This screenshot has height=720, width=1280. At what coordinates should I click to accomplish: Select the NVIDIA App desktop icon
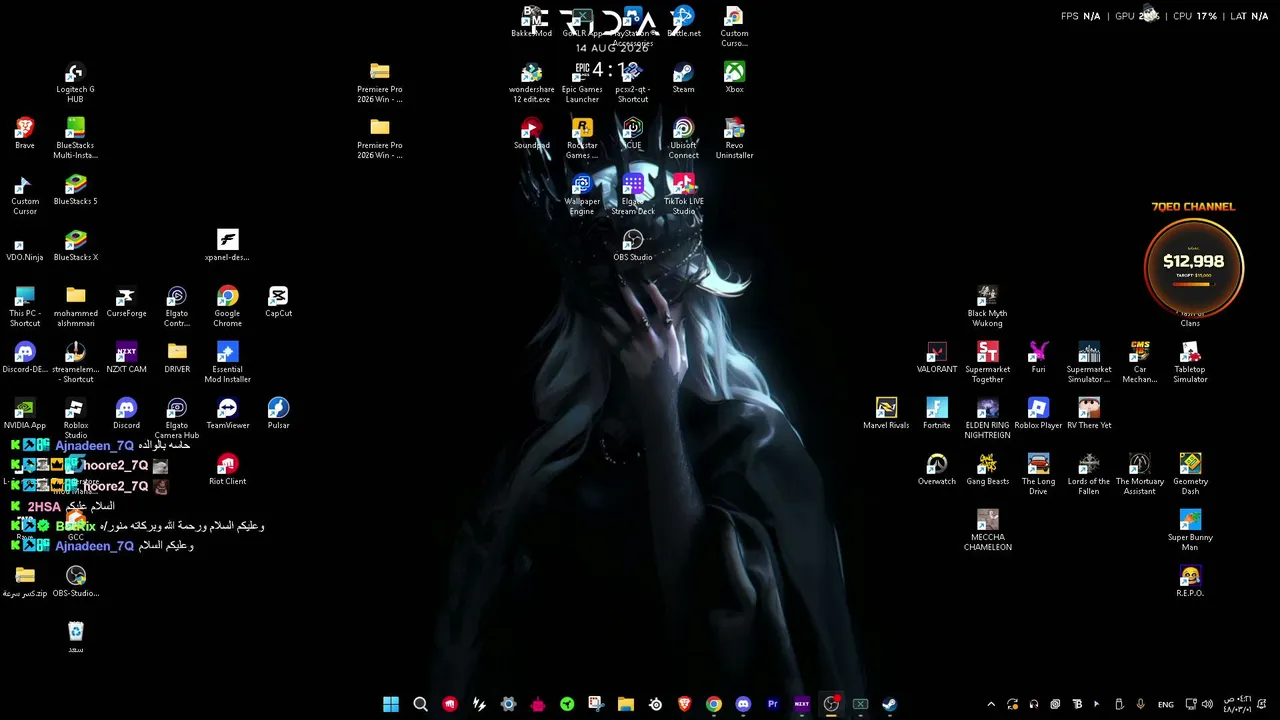pos(24,414)
